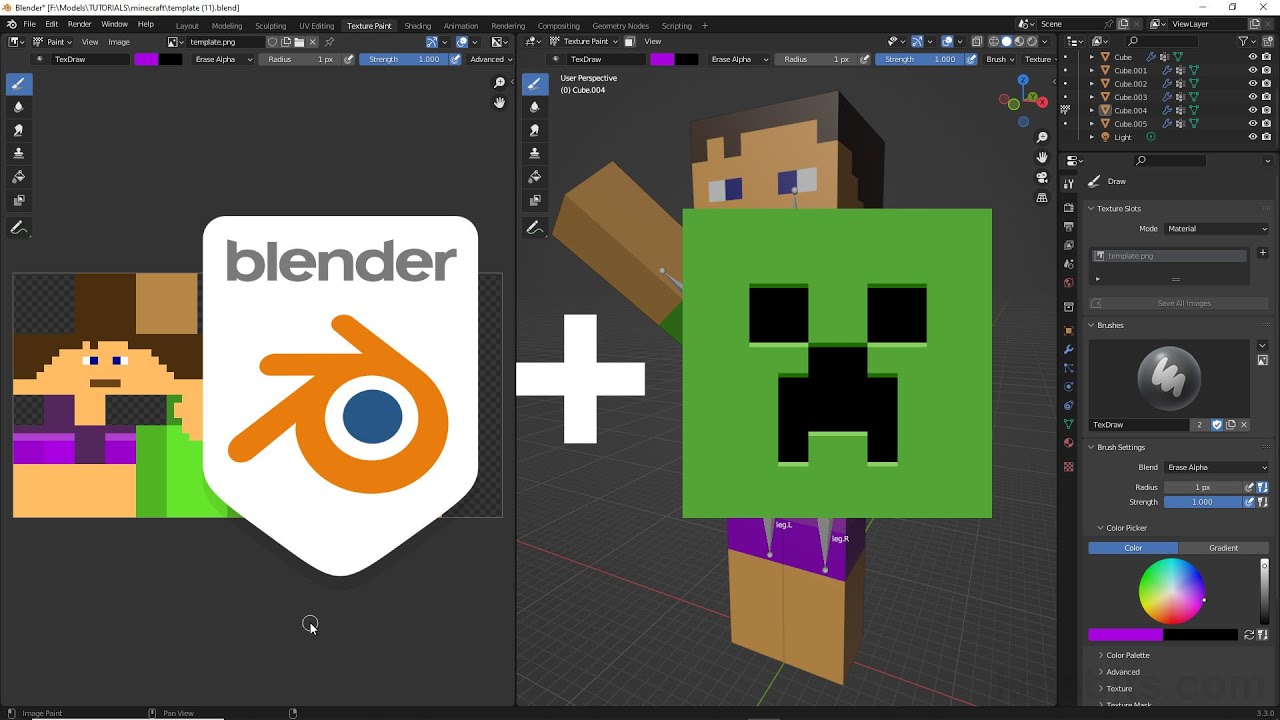This screenshot has height=720, width=1280.
Task: Select the Clone tool in 3D viewport toolbar
Action: [534, 153]
